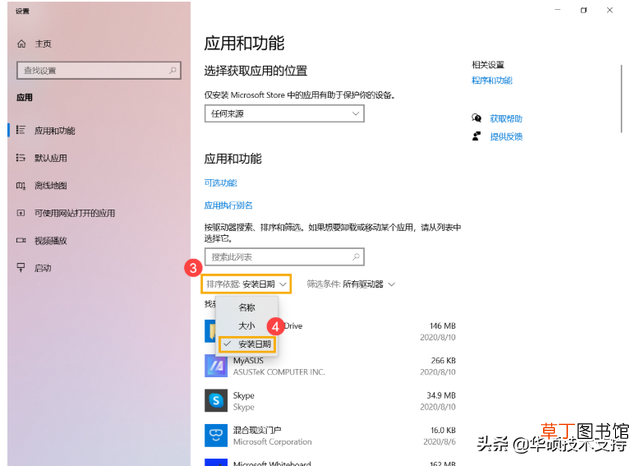This screenshot has height=466, width=640.
Task: Go to 离线地图 in the sidebar
Action: click(x=51, y=186)
